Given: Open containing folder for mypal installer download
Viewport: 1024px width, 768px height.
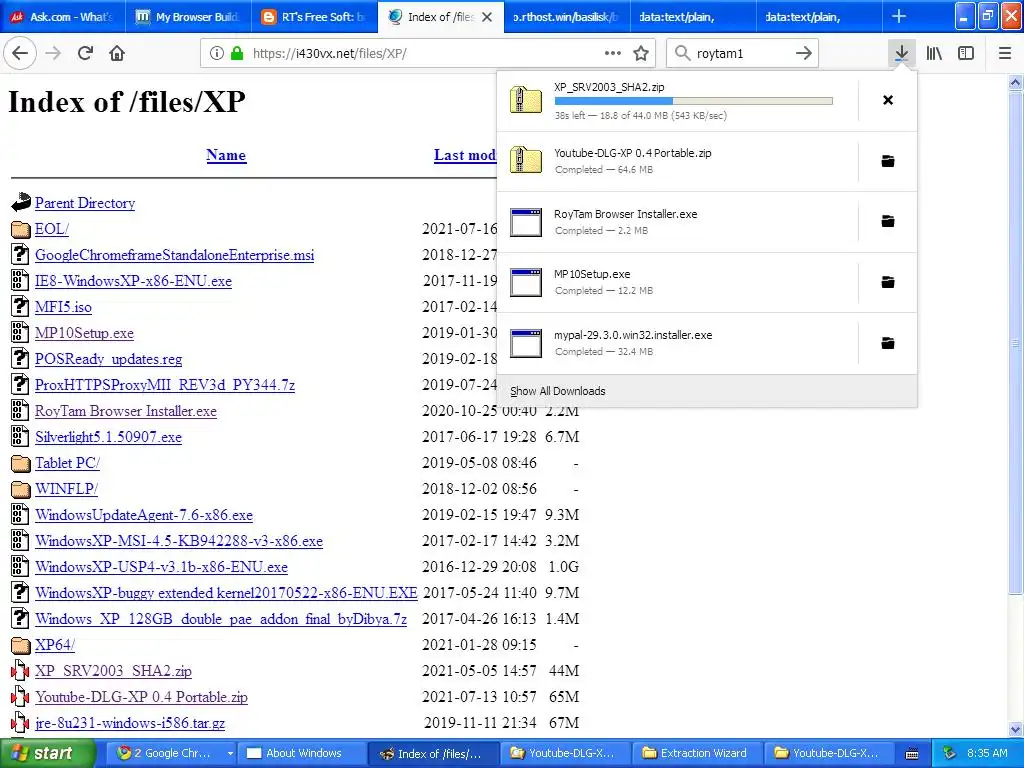Looking at the screenshot, I should (x=888, y=343).
